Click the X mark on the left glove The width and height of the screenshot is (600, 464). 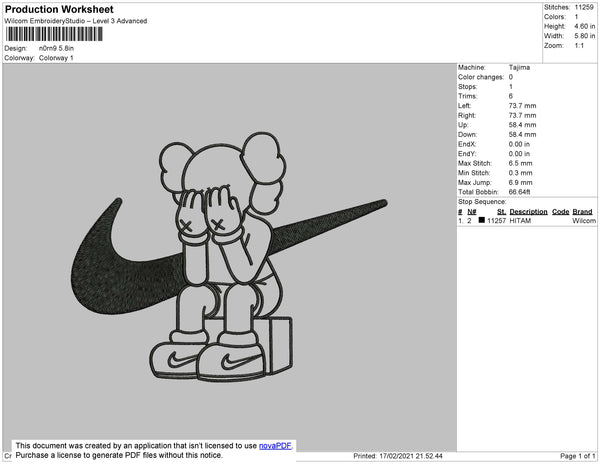(x=186, y=225)
